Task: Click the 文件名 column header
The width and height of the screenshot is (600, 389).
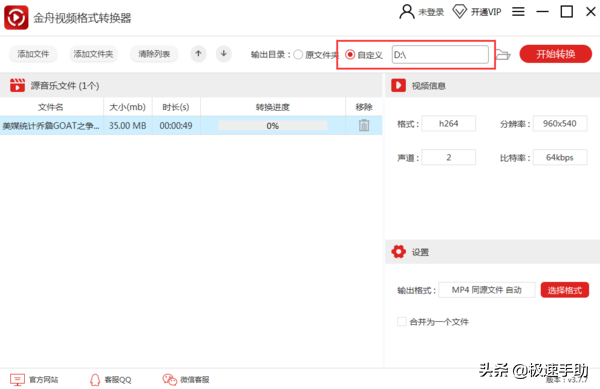Action: (51, 107)
